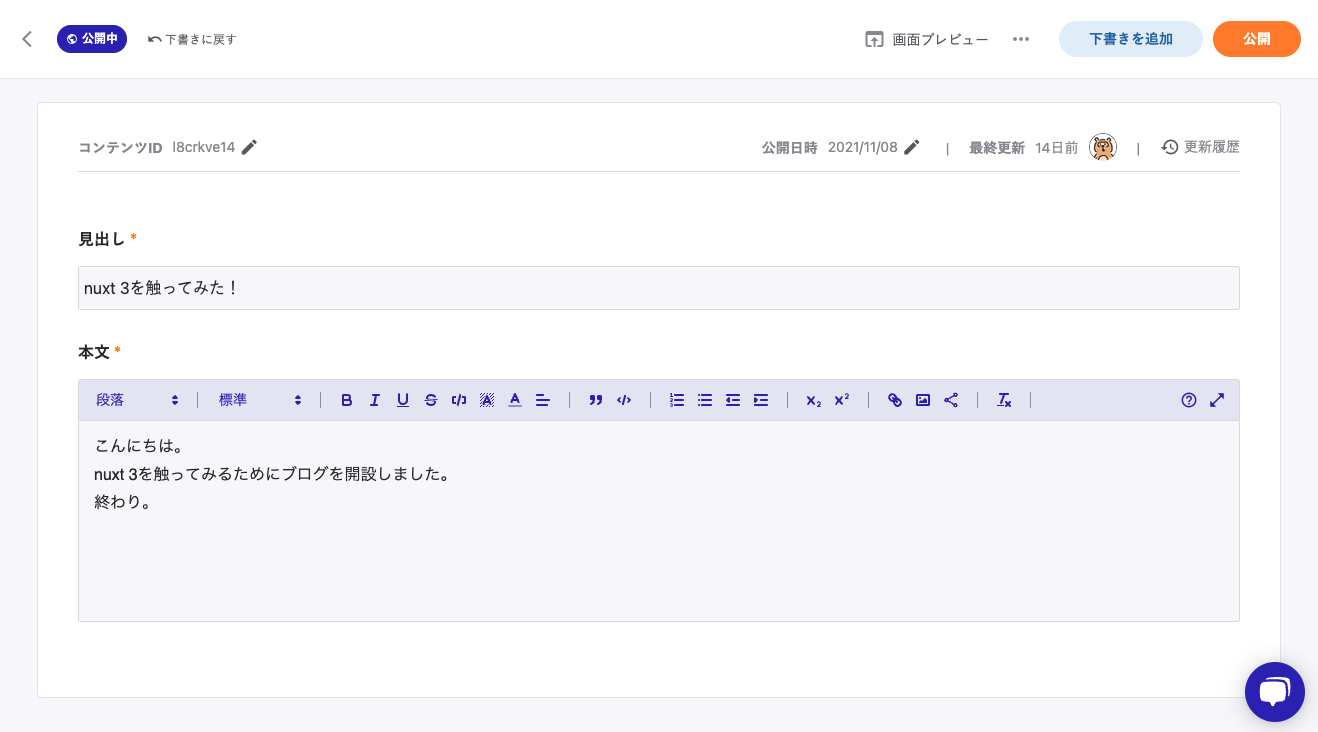Open the chat support widget
This screenshot has width=1318, height=732.
coord(1274,691)
